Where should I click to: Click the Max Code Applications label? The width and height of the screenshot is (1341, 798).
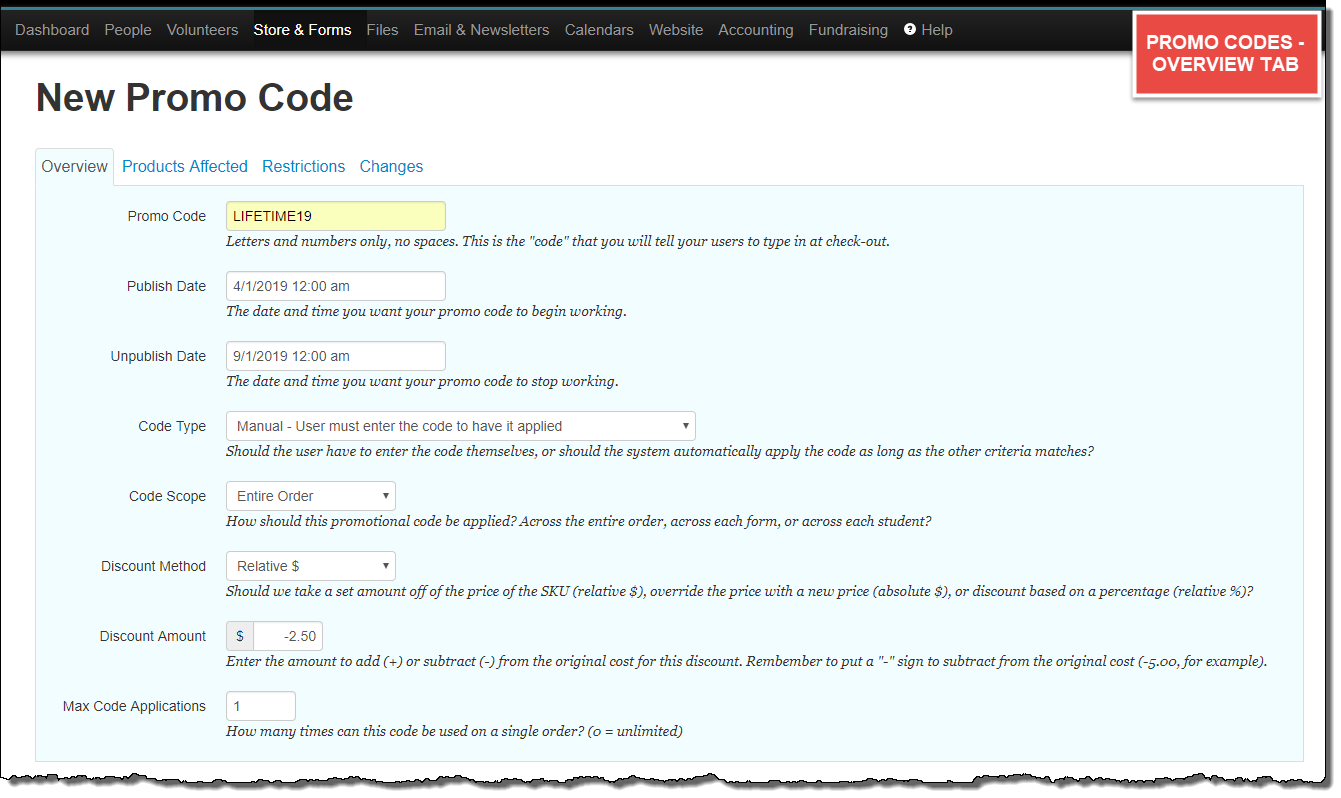(x=134, y=706)
